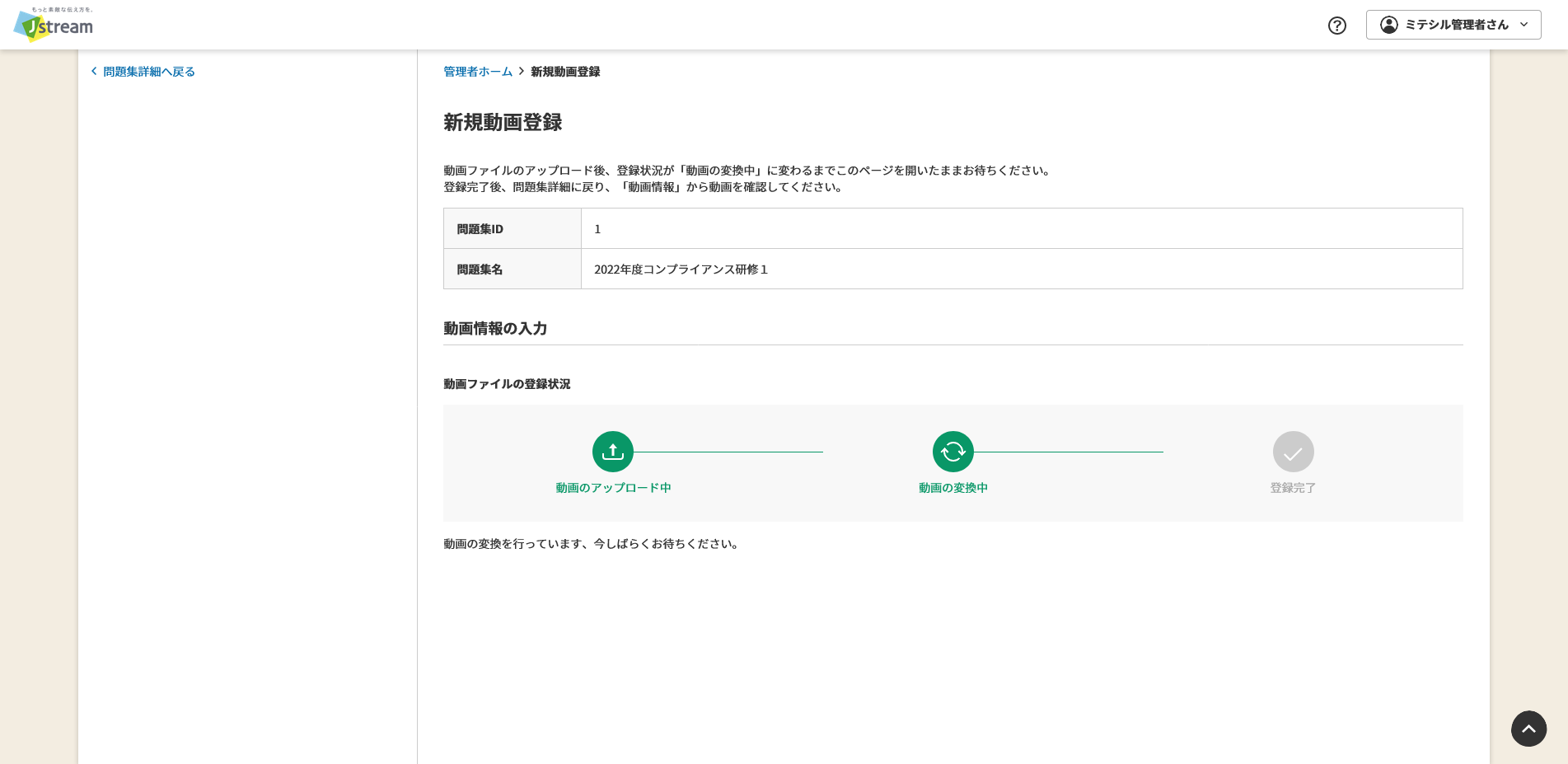Click the 動画のアップロード中 step label
Image resolution: width=1568 pixels, height=764 pixels.
click(x=613, y=488)
